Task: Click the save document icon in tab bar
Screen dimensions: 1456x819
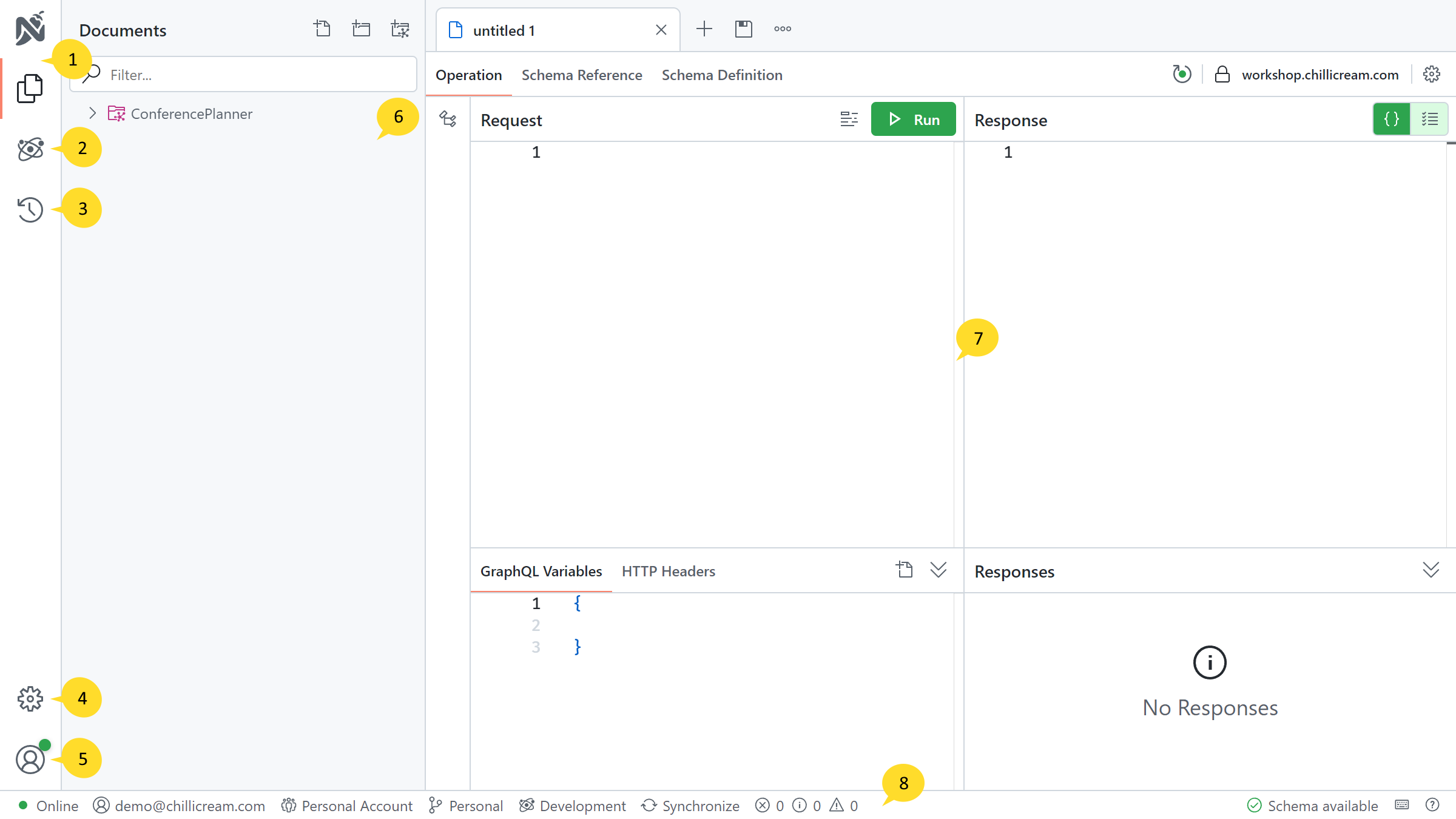Action: [x=743, y=29]
